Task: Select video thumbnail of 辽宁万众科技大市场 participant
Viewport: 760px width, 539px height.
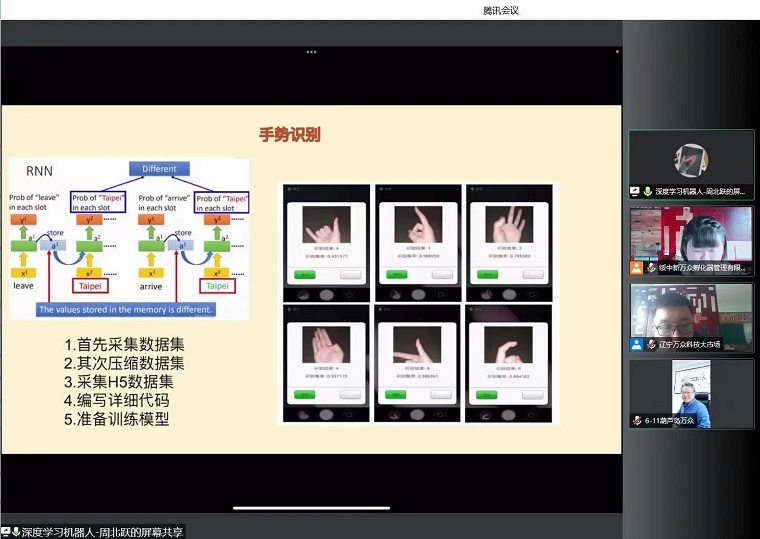Action: pyautogui.click(x=691, y=317)
